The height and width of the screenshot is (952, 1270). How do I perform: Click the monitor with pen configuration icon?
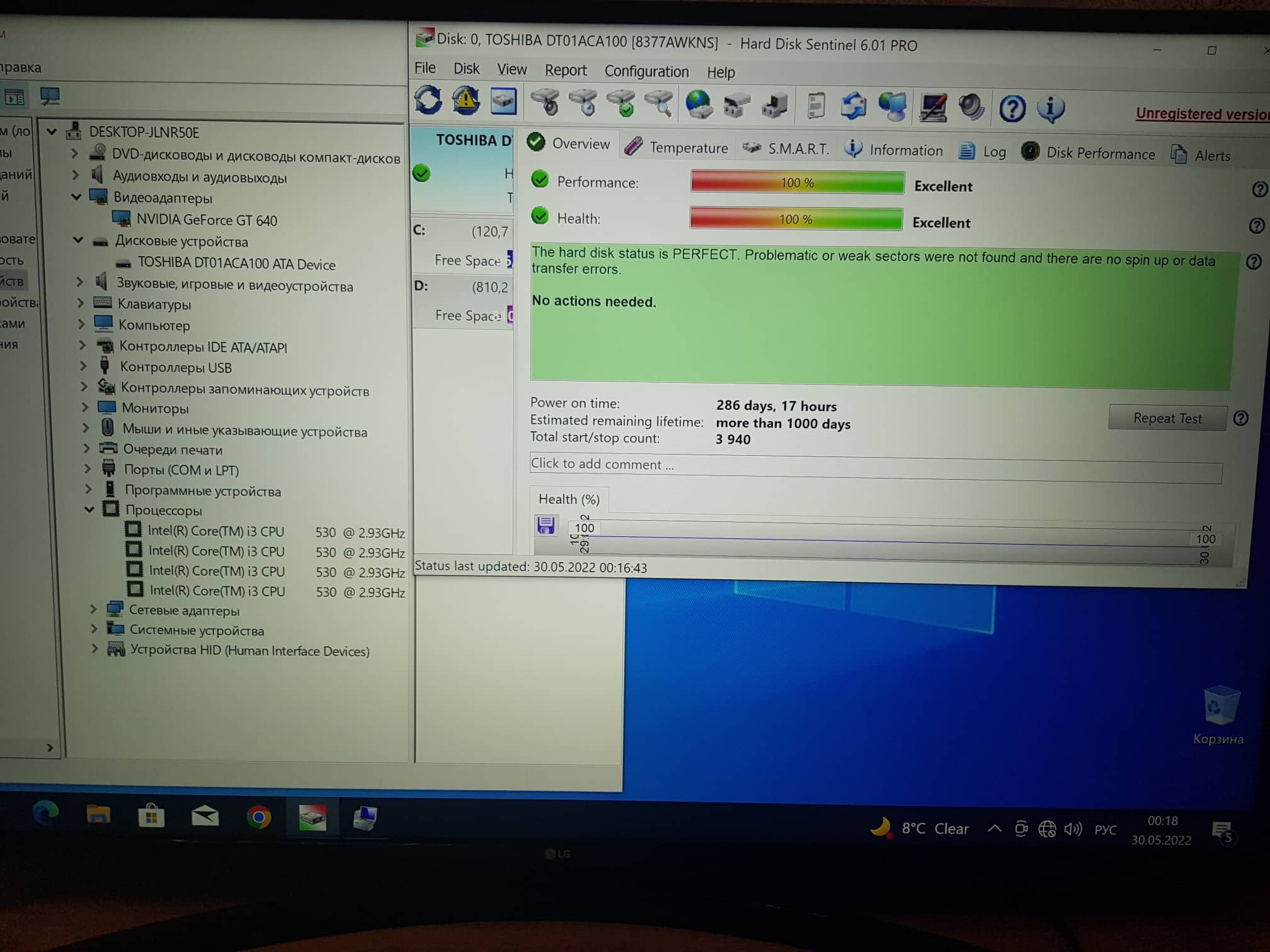(x=934, y=108)
